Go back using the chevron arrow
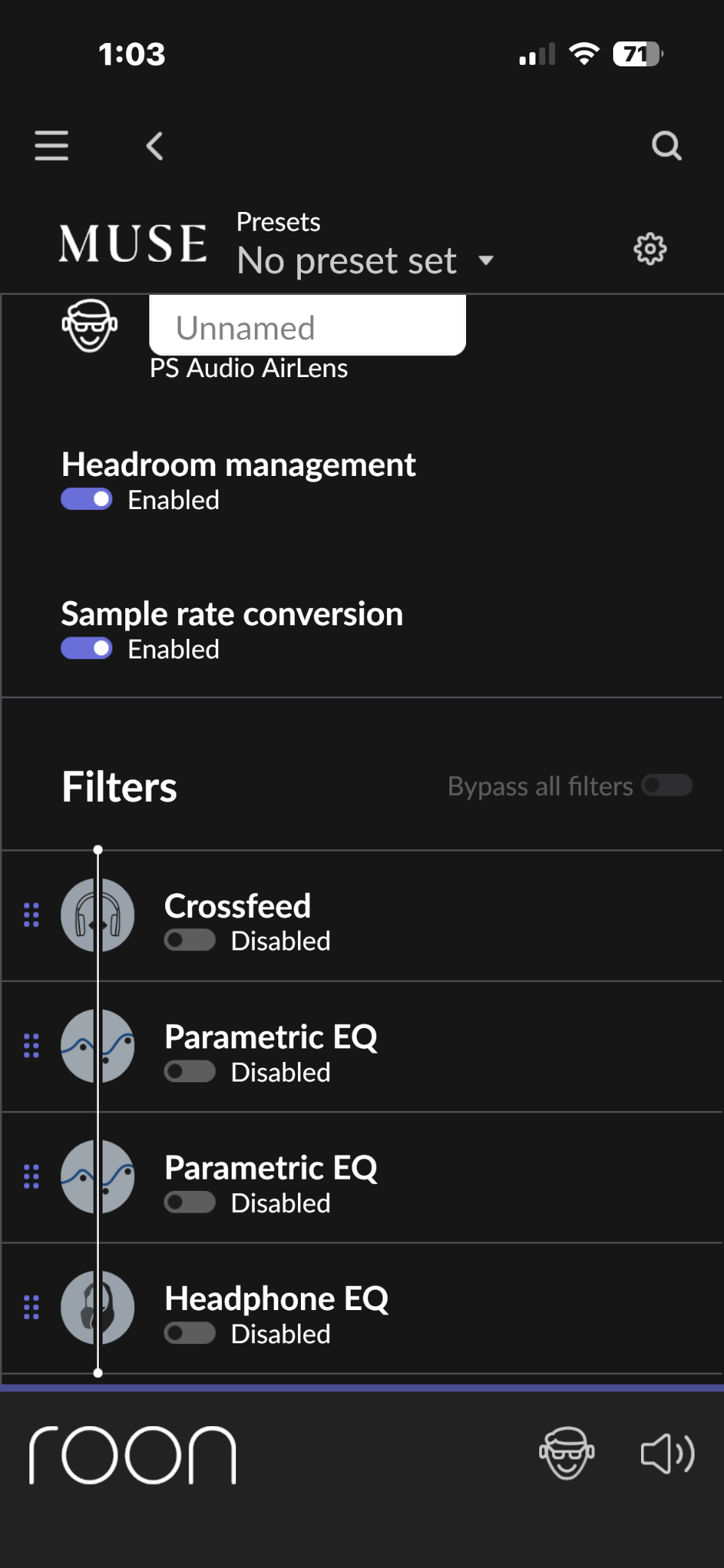Viewport: 724px width, 1568px height. tap(155, 146)
